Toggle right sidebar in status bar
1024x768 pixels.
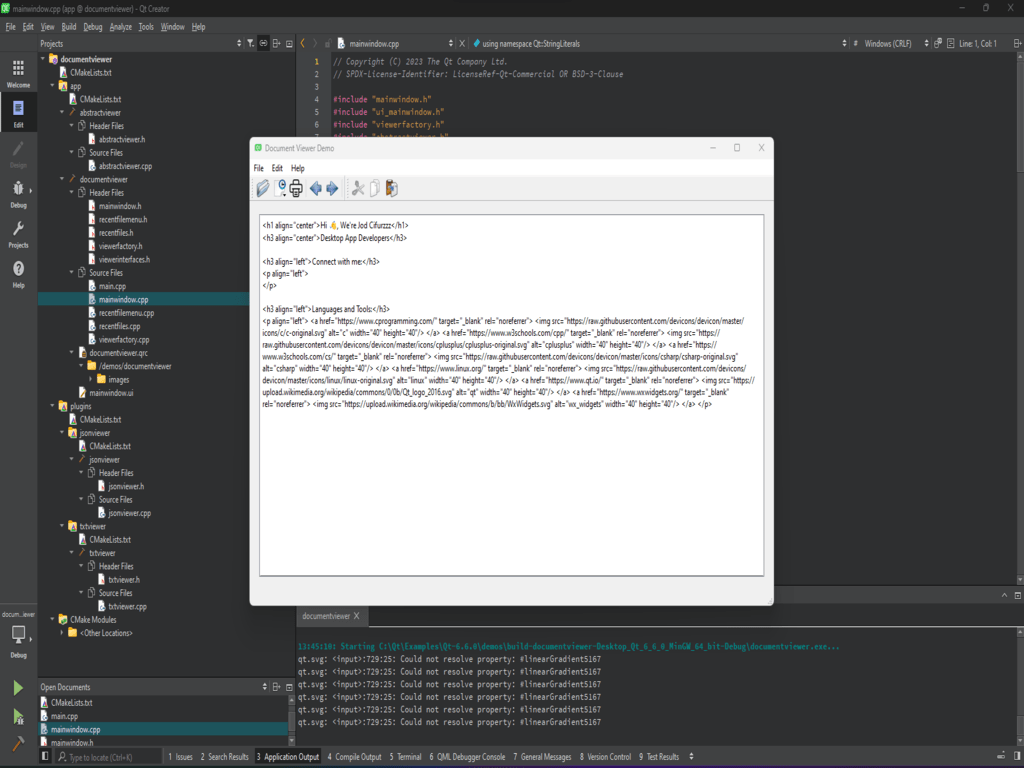click(1017, 756)
